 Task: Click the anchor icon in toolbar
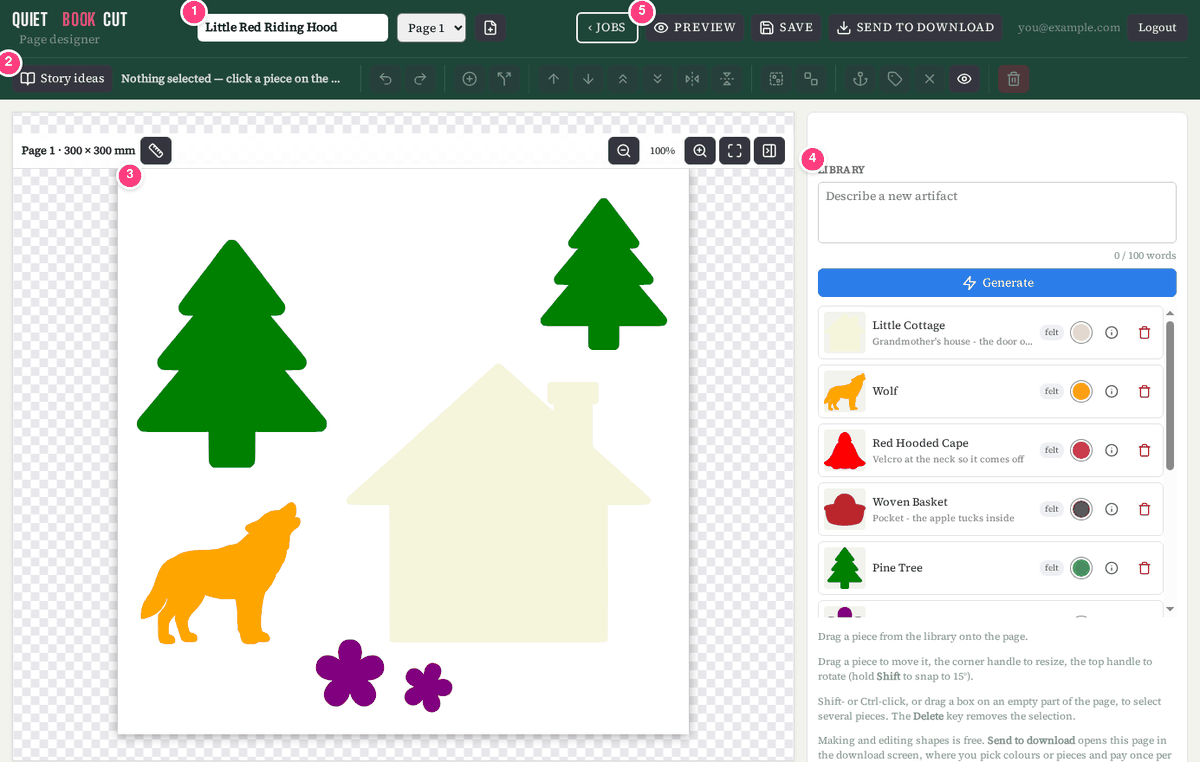[859, 78]
